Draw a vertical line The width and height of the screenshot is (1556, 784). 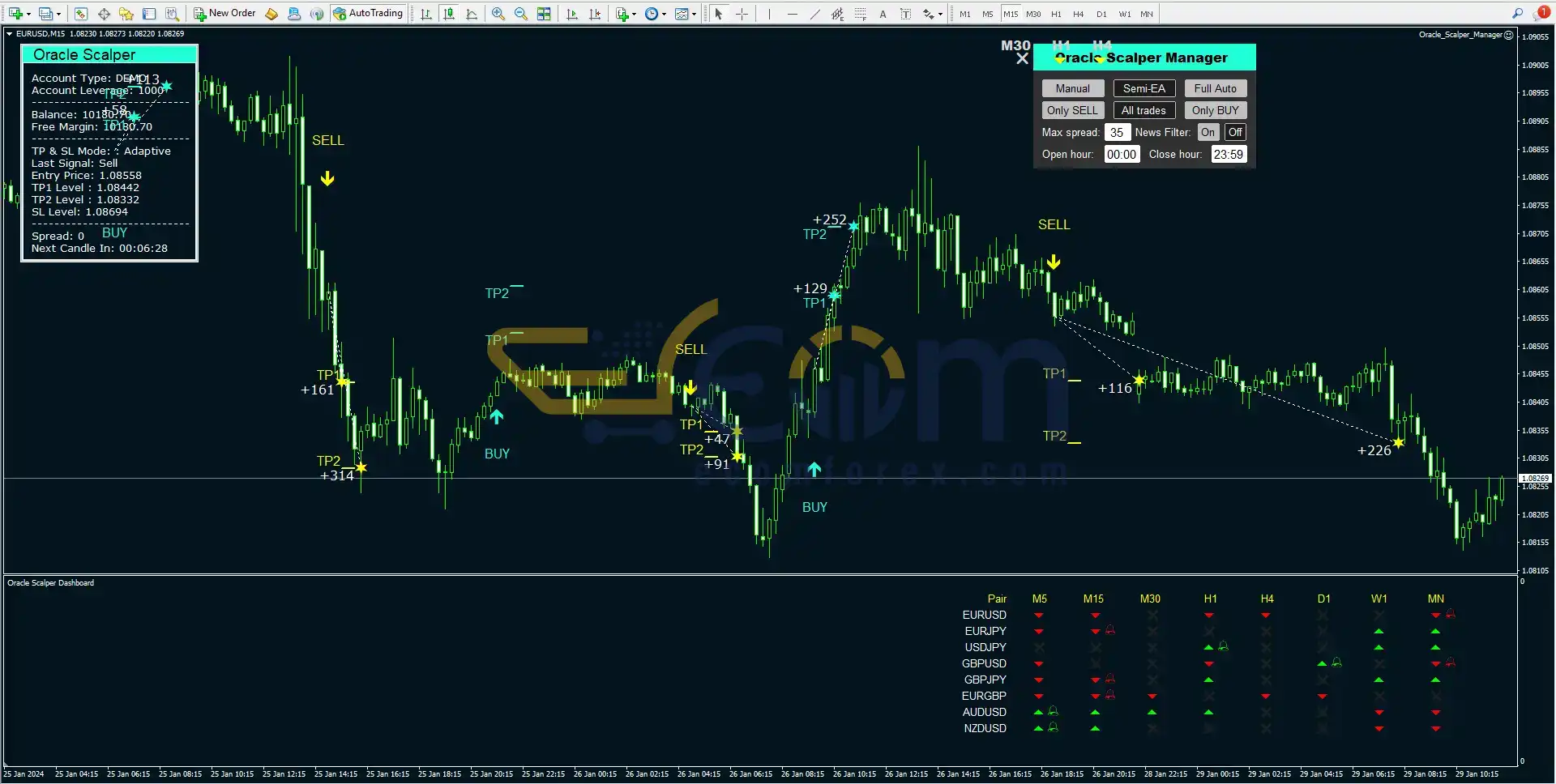point(769,14)
